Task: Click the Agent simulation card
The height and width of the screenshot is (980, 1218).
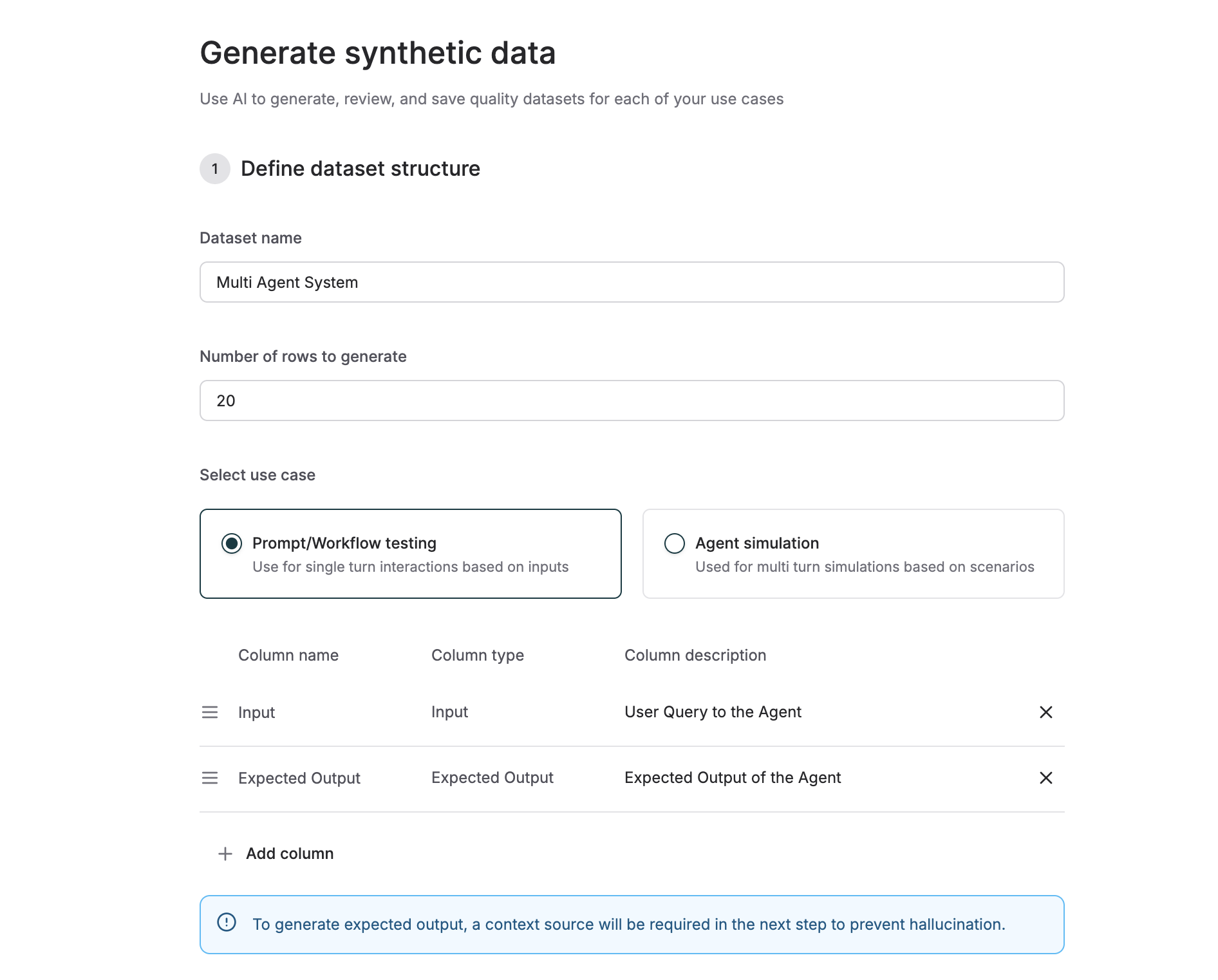Action: click(x=853, y=553)
